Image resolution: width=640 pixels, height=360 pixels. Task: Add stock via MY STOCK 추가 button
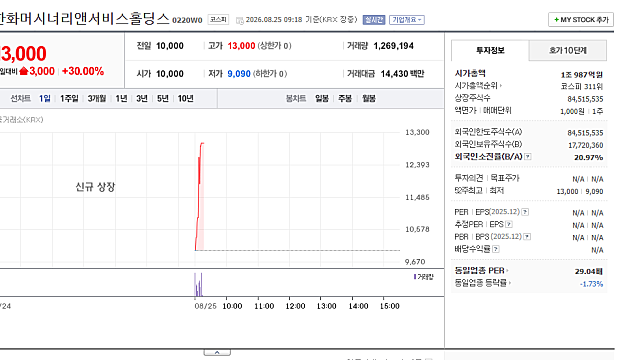pyautogui.click(x=581, y=20)
